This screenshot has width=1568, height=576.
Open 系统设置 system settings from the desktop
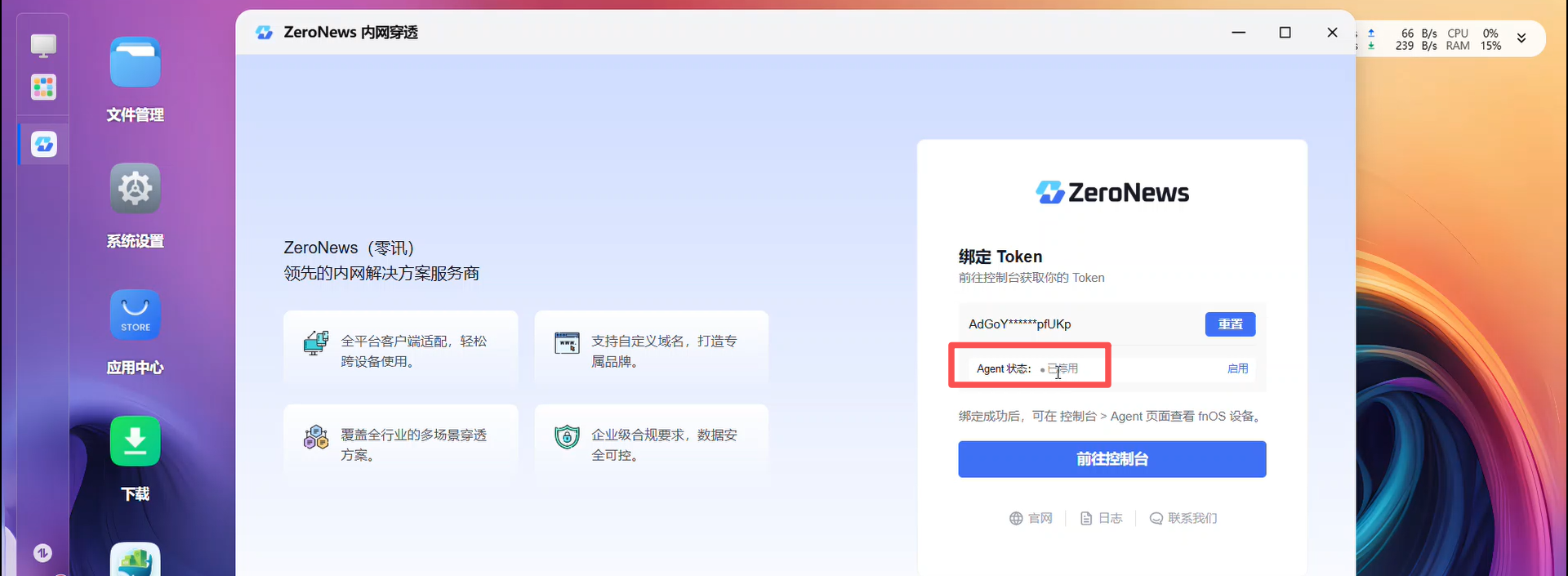pos(135,189)
